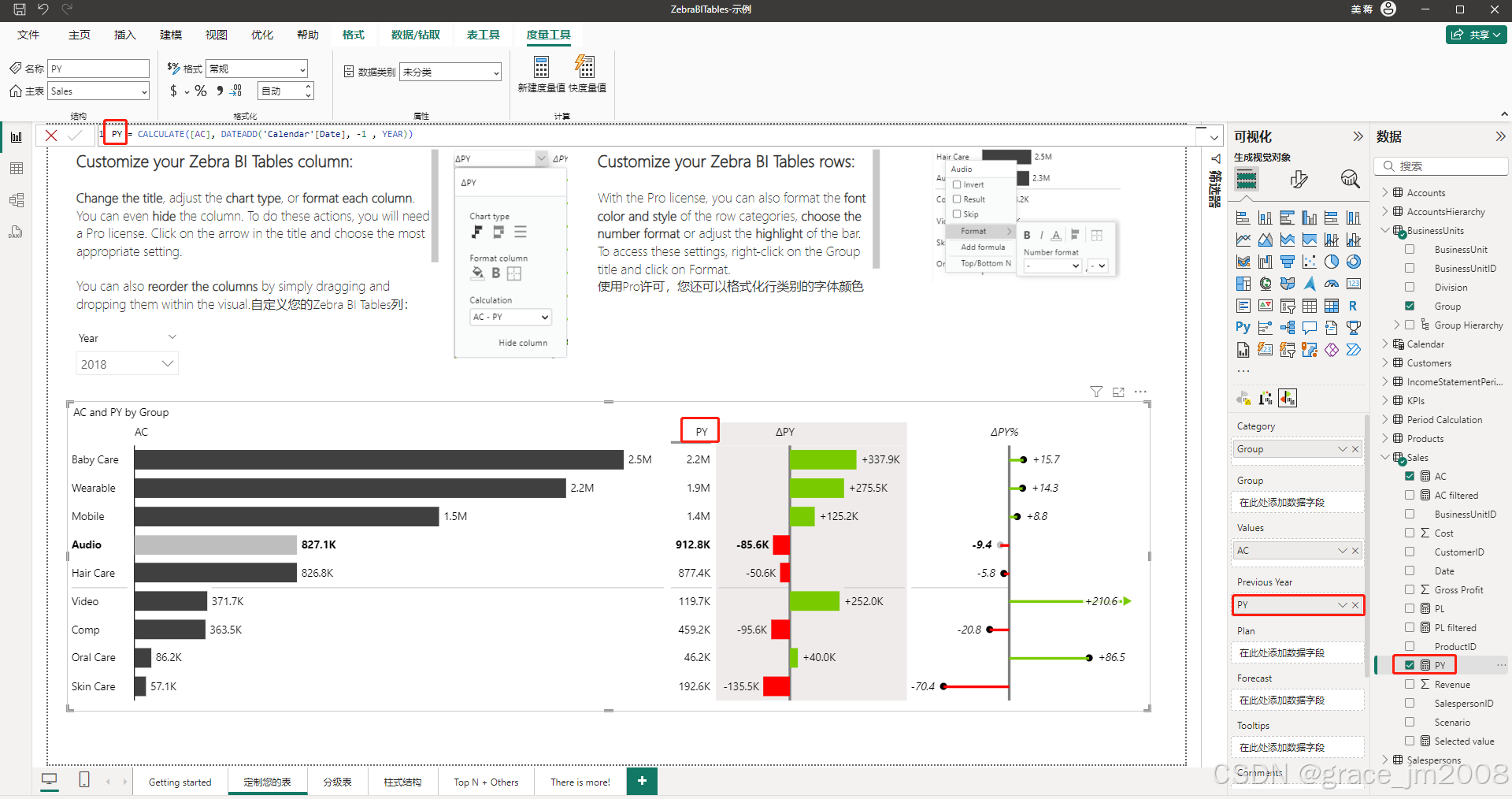
Task: Choose the treemap visual
Action: point(1243,284)
